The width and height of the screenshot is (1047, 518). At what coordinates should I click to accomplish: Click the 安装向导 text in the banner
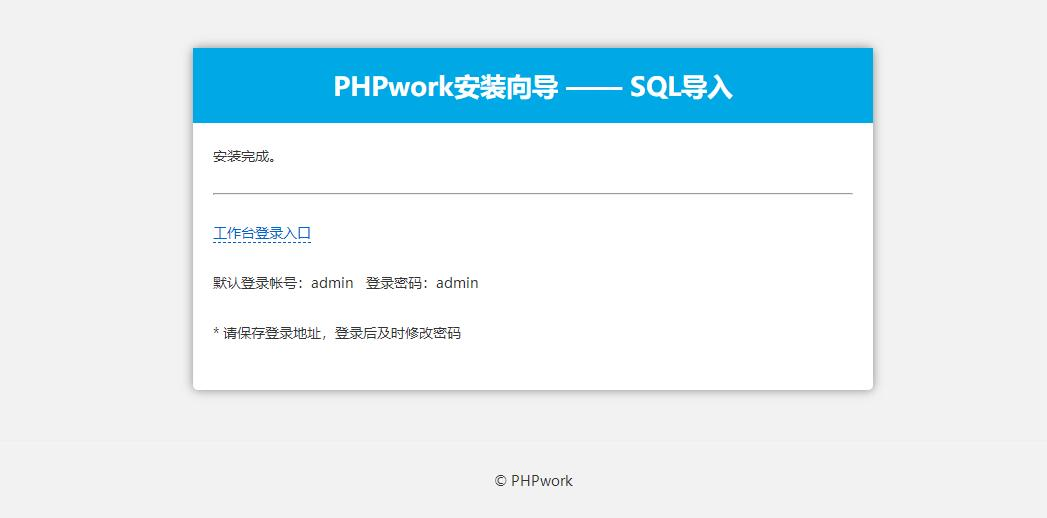tap(505, 87)
